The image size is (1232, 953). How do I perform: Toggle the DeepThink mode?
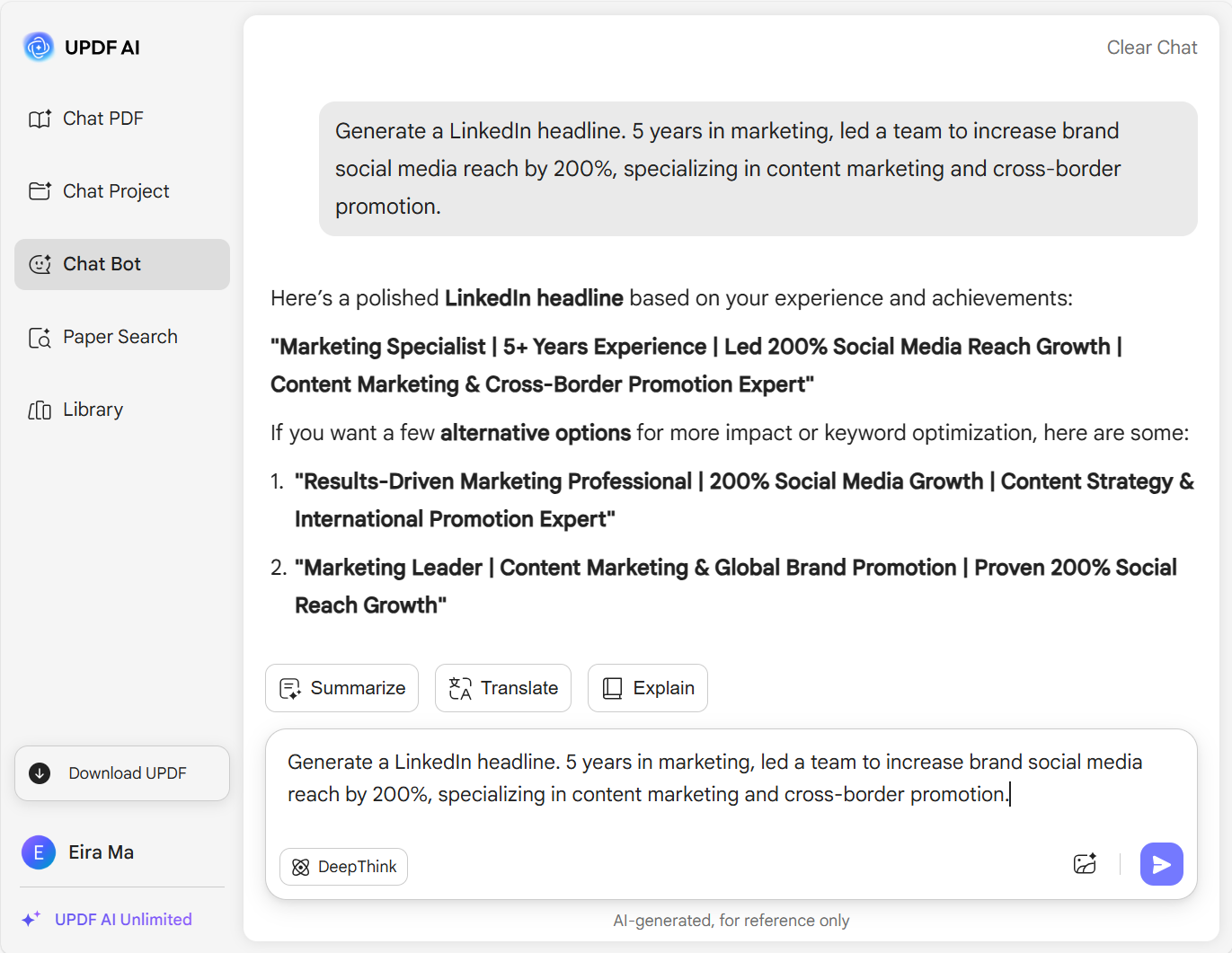(343, 867)
